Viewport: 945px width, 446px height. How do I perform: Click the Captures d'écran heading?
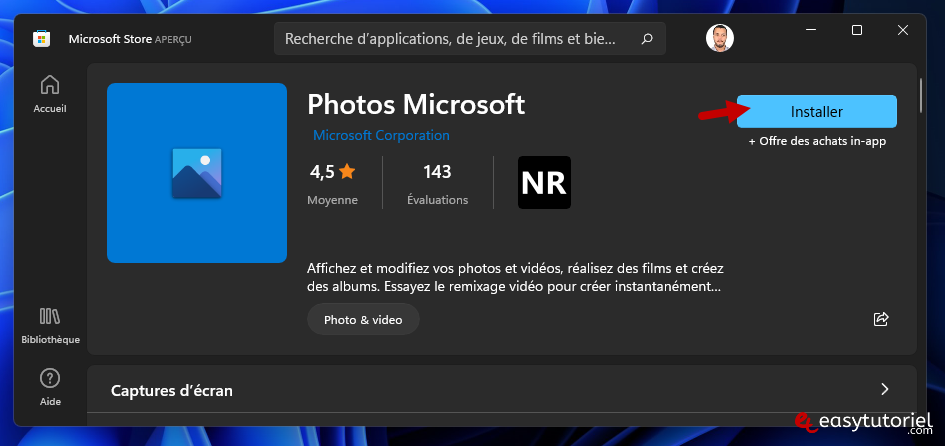(x=172, y=391)
